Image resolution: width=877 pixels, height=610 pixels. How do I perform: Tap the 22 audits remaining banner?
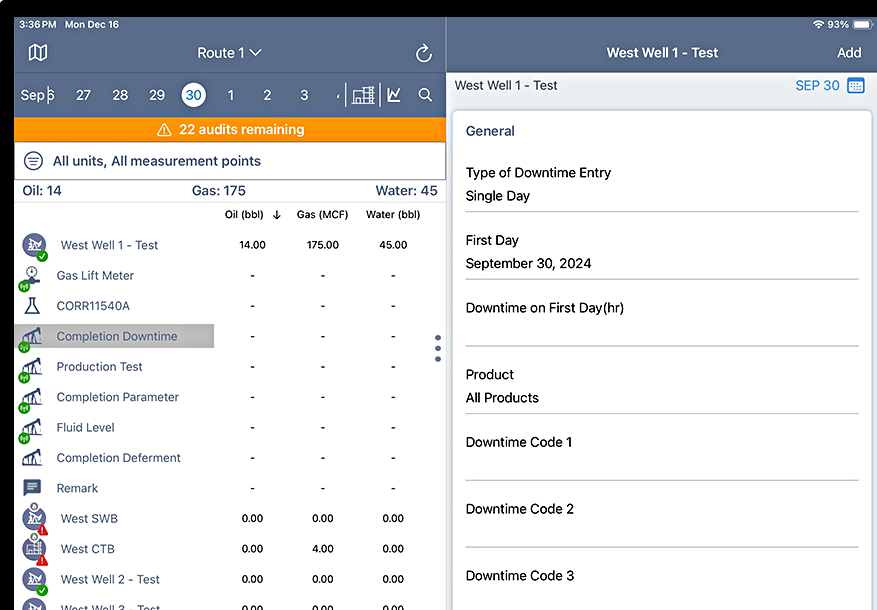(x=228, y=129)
